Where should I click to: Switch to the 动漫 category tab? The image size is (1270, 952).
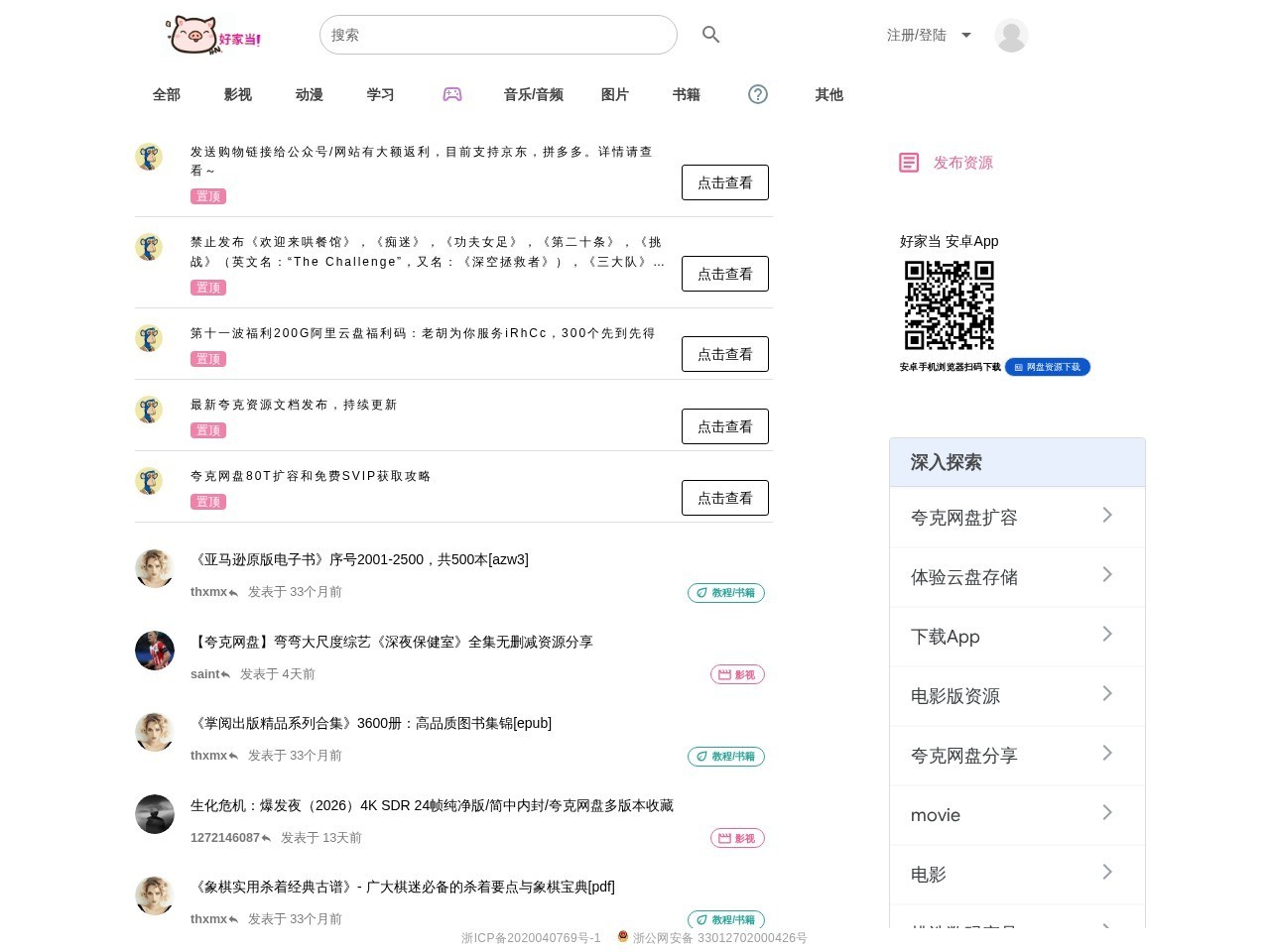coord(310,94)
